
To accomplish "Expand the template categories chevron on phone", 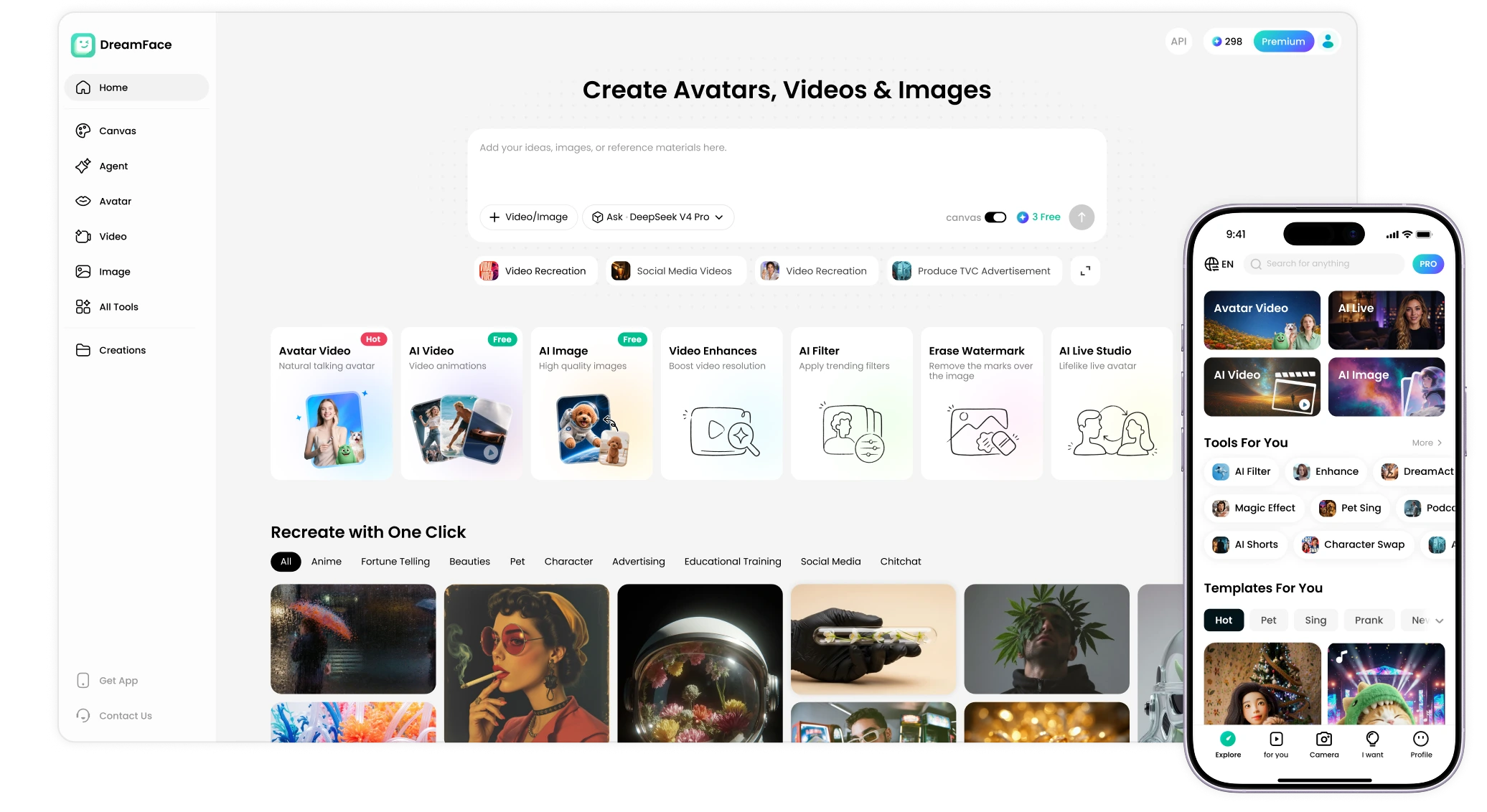I will click(x=1439, y=620).
